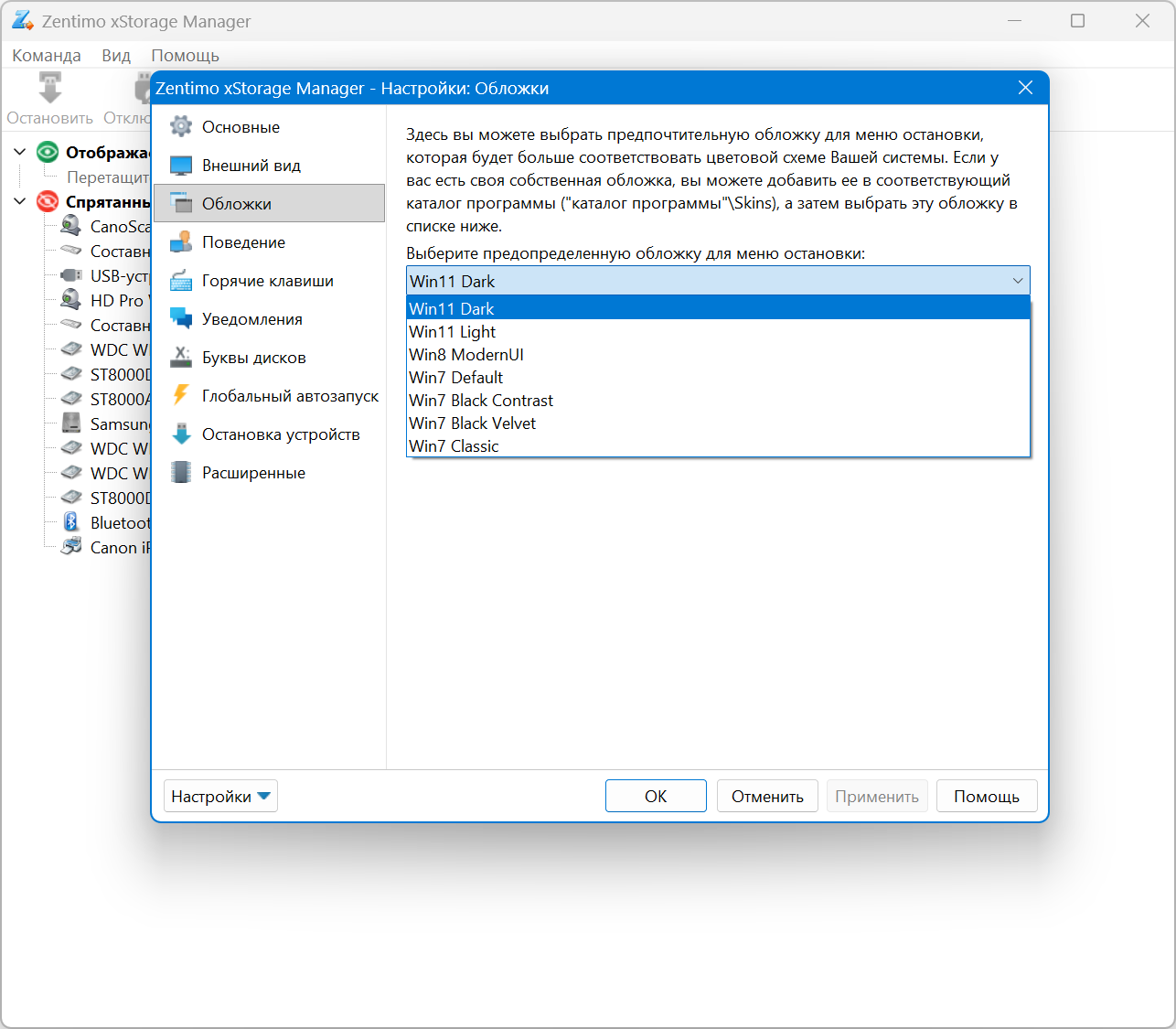The image size is (1176, 1029).
Task: Select the Уведомления chat icon
Action: (x=181, y=319)
